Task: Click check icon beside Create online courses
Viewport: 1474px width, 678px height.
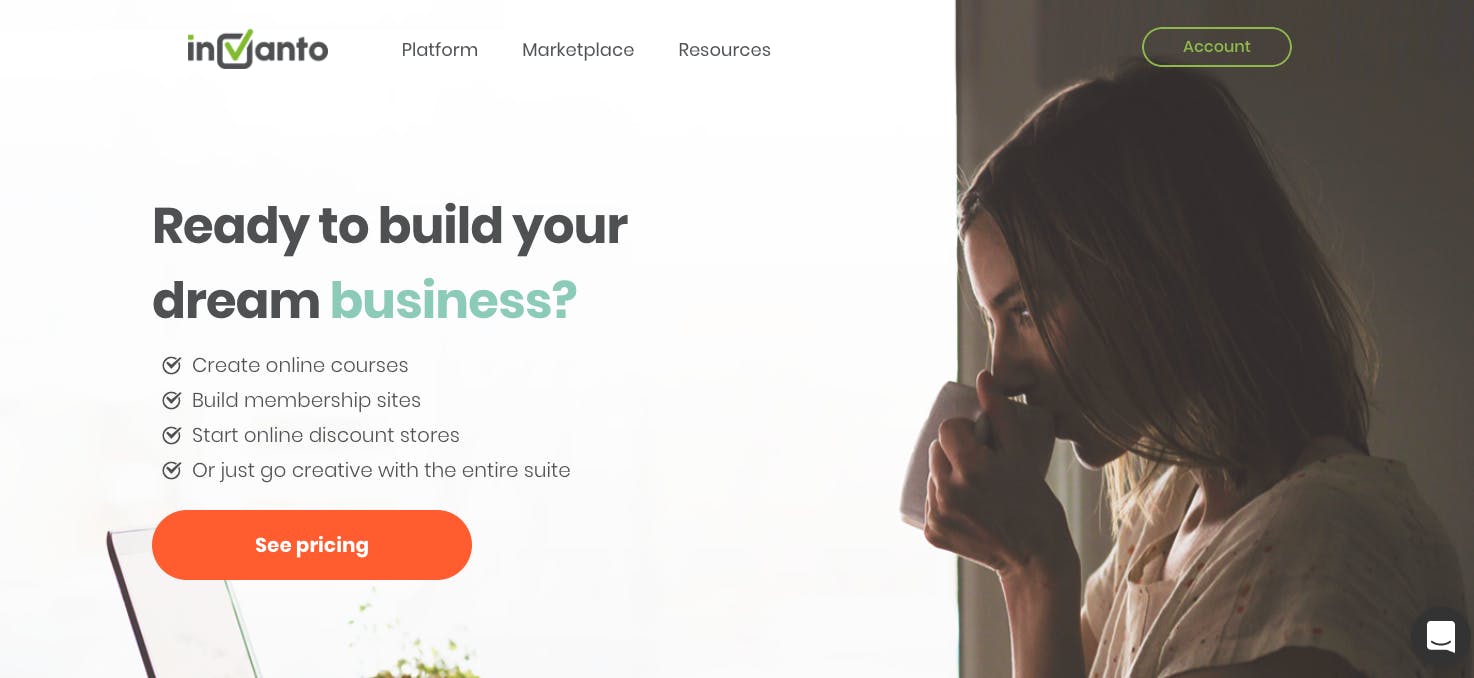Action: [x=171, y=365]
